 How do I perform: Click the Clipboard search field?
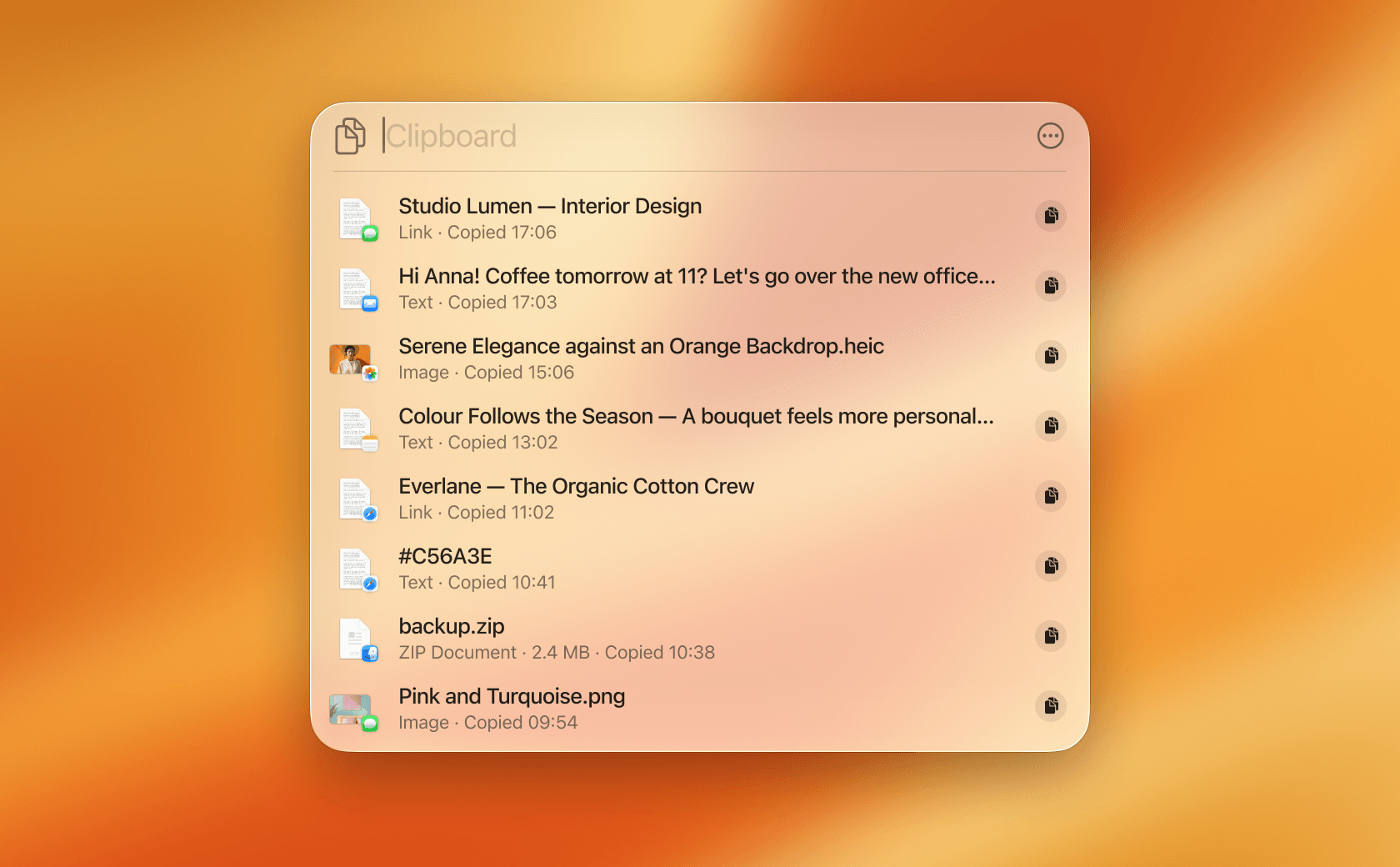[700, 136]
